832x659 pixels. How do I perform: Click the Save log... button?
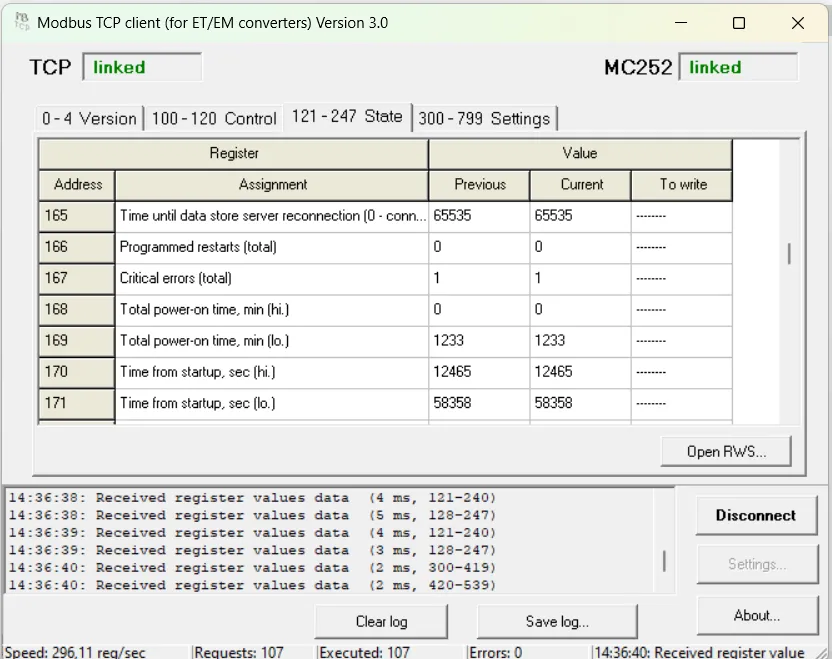coord(557,621)
